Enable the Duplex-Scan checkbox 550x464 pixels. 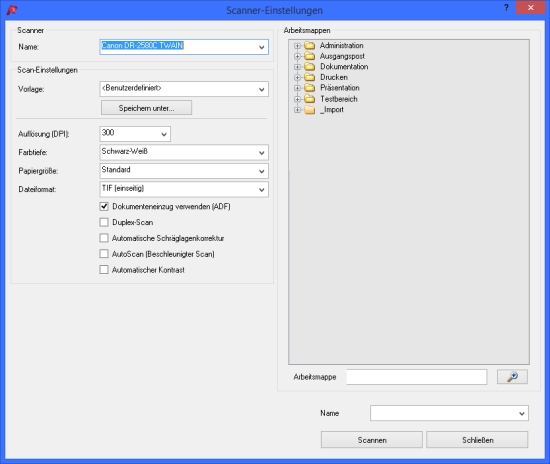[x=104, y=222]
